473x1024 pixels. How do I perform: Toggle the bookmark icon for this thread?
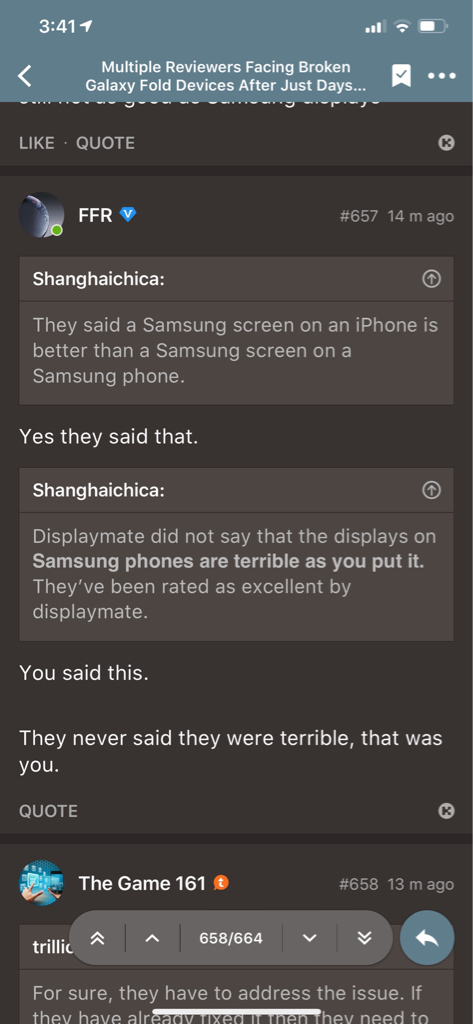point(401,76)
